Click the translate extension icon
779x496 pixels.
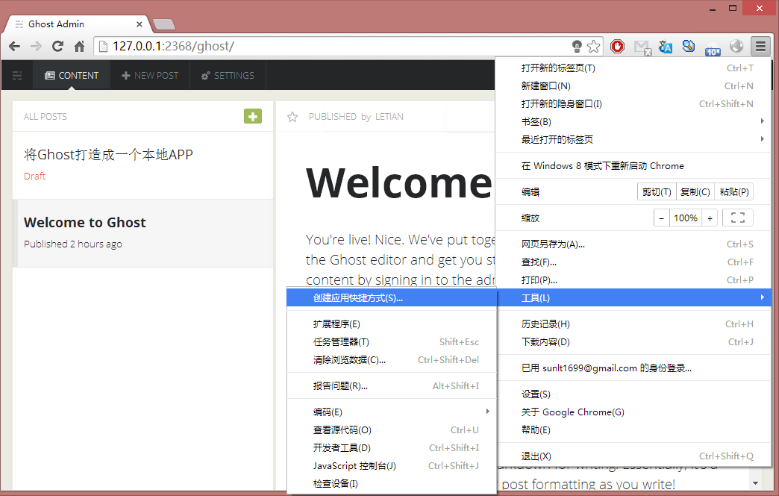coord(665,47)
